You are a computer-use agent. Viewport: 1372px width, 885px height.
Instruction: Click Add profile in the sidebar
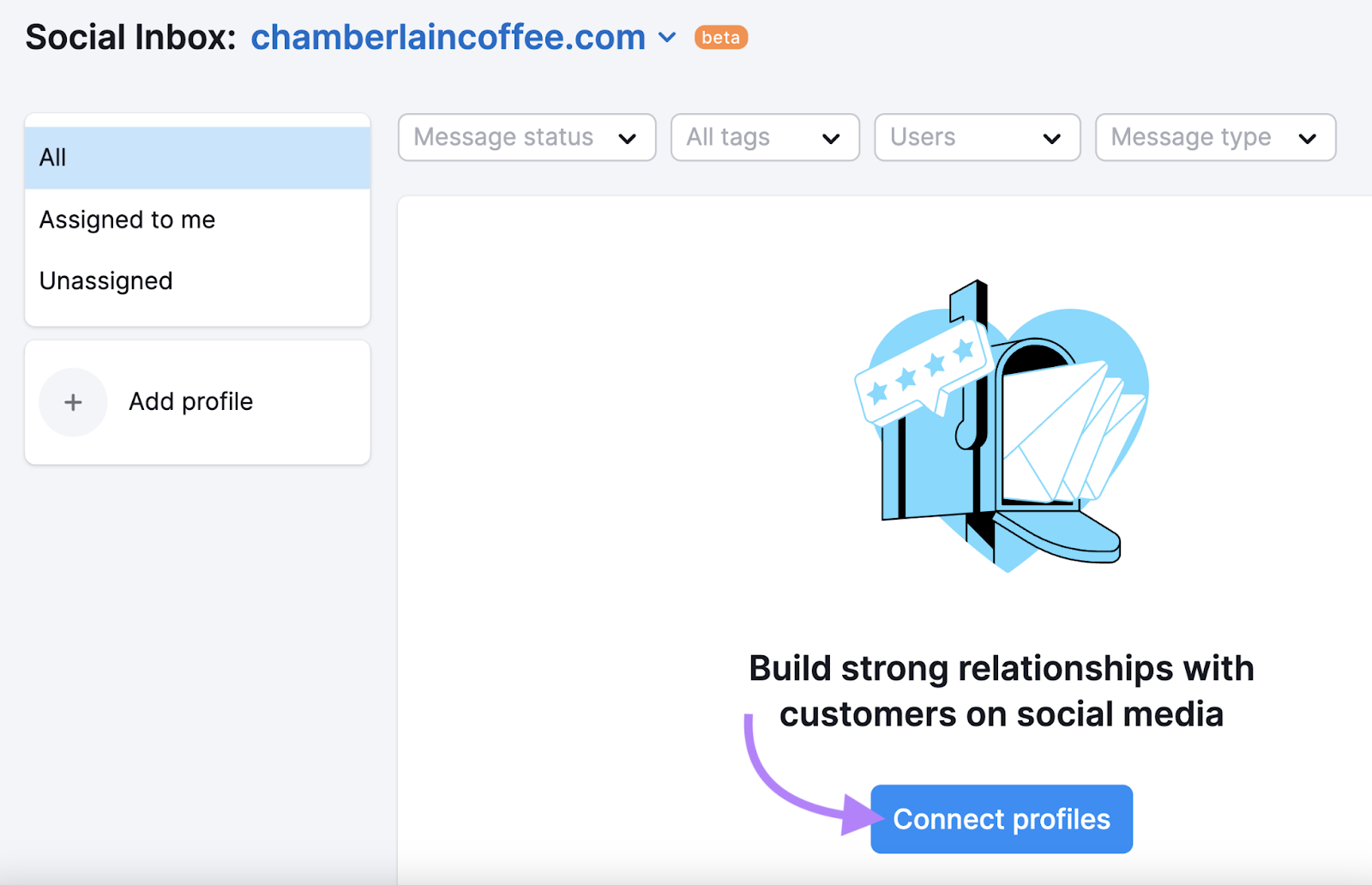tap(190, 401)
